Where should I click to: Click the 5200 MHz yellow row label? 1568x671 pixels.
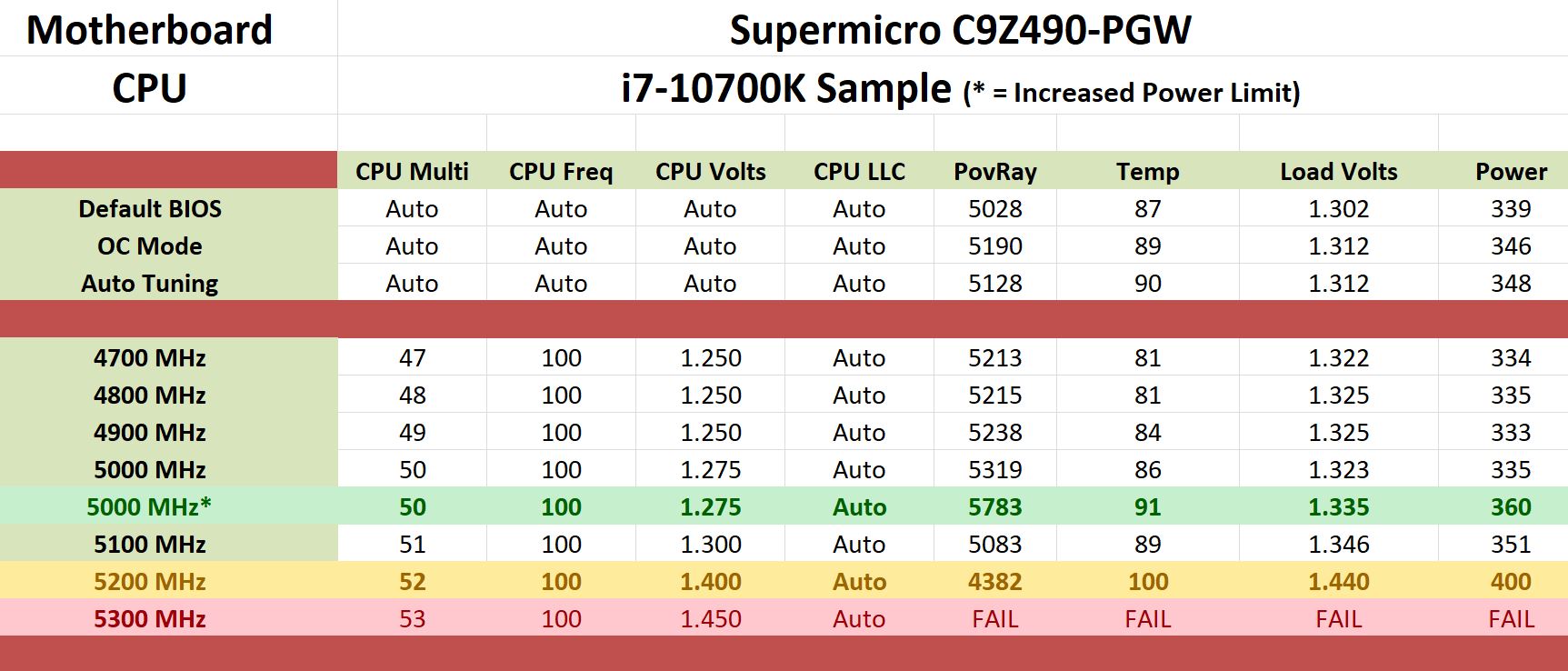(x=150, y=581)
